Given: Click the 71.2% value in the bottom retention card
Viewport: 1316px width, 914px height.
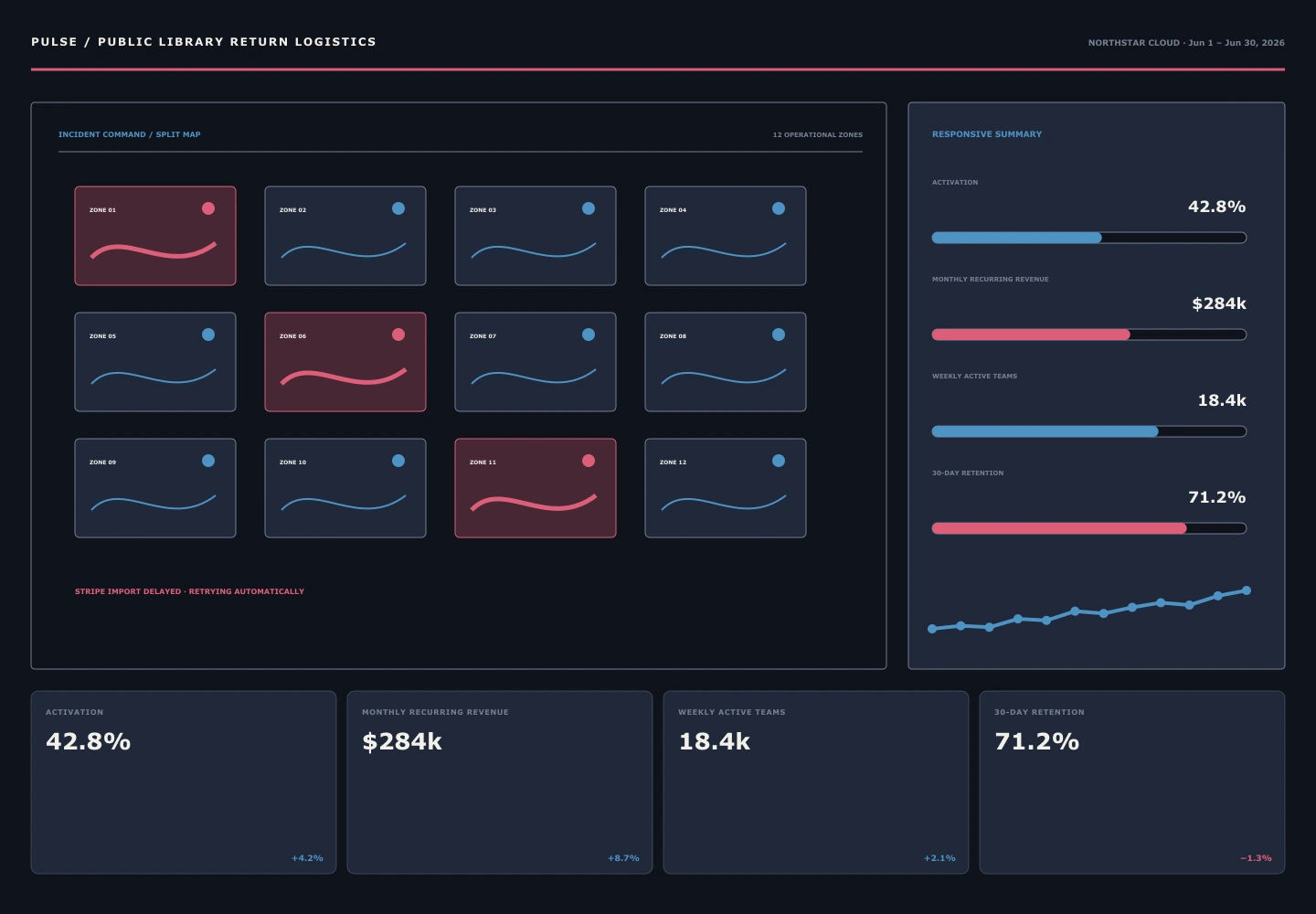Looking at the screenshot, I should pyautogui.click(x=1037, y=741).
